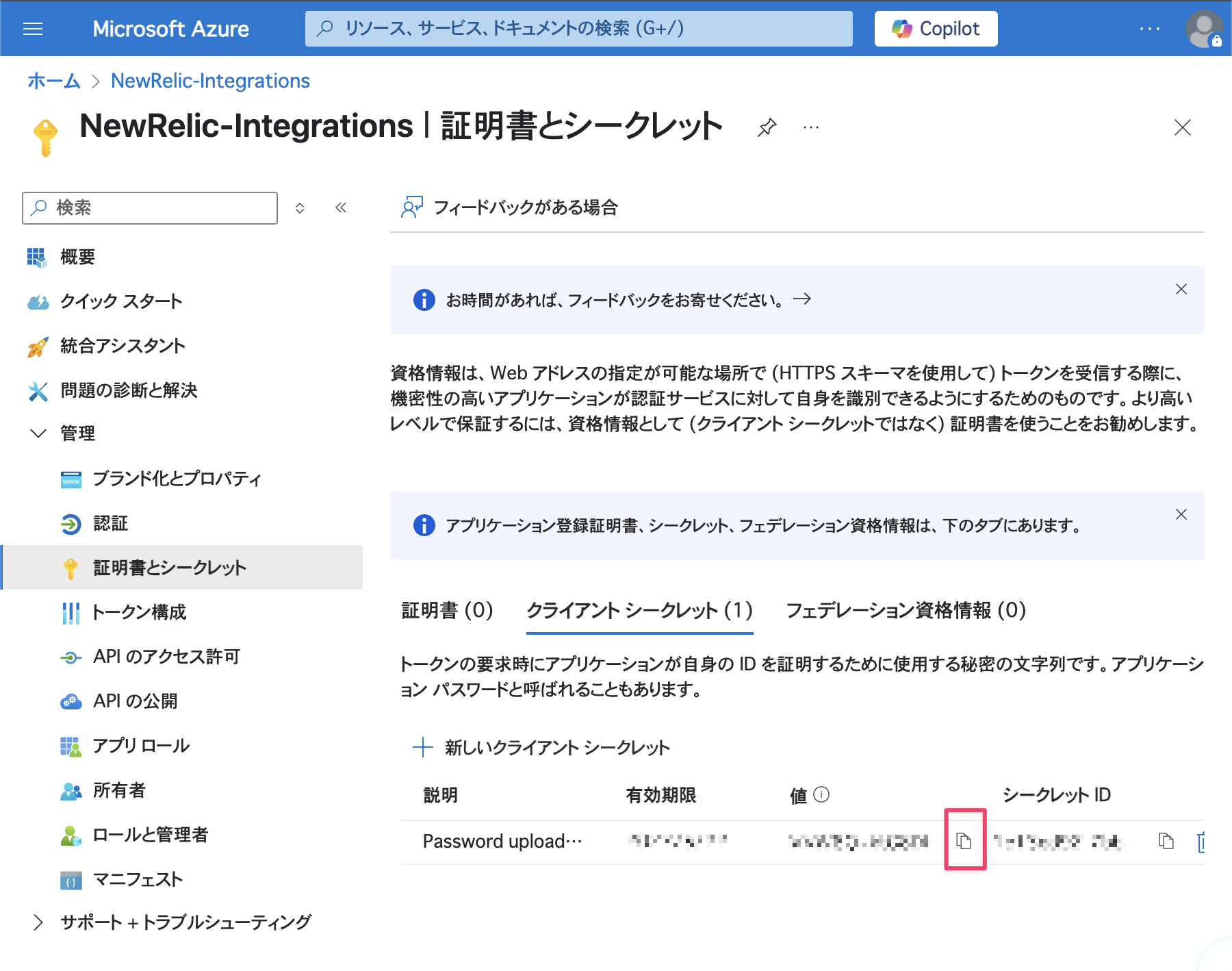Focus the リソース、サービス、ドキュメントの検索 box
The height and width of the screenshot is (971, 1232).
579,29
